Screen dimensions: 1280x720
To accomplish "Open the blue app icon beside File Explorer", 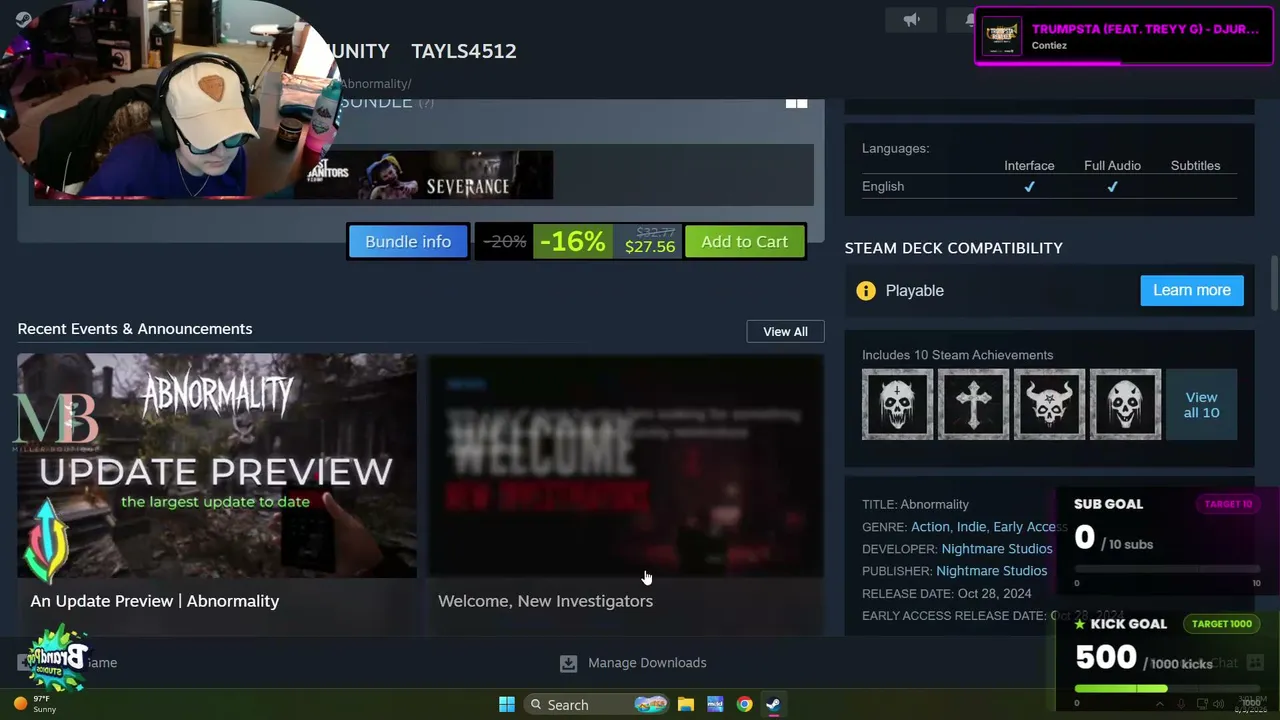I will coord(715,704).
